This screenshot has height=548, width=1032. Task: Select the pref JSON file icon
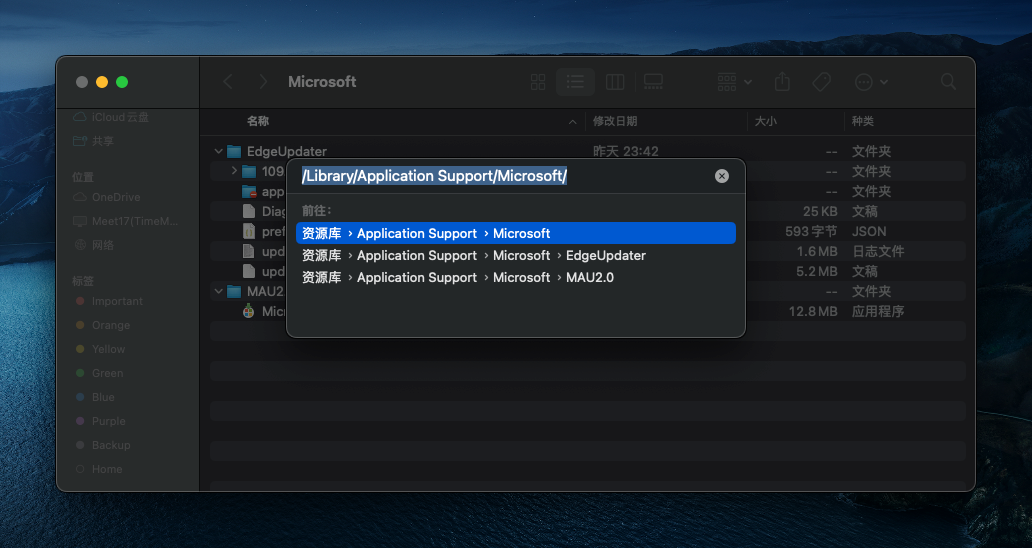(x=249, y=231)
